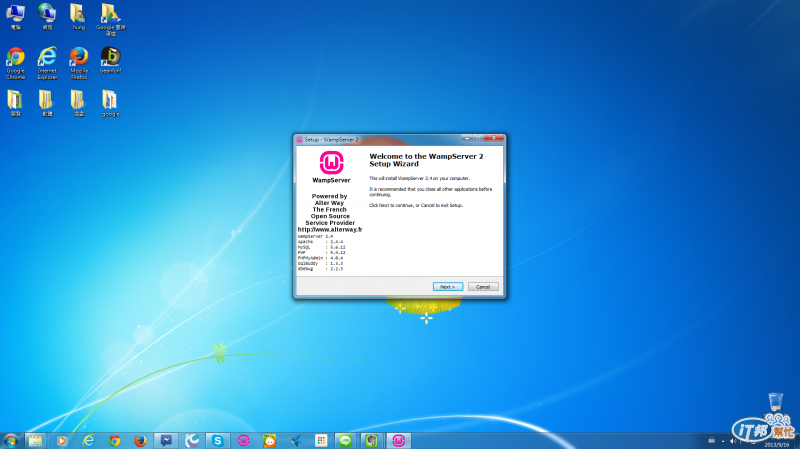Open the colorful grid taskbar app
This screenshot has height=449, width=800.
click(321, 441)
